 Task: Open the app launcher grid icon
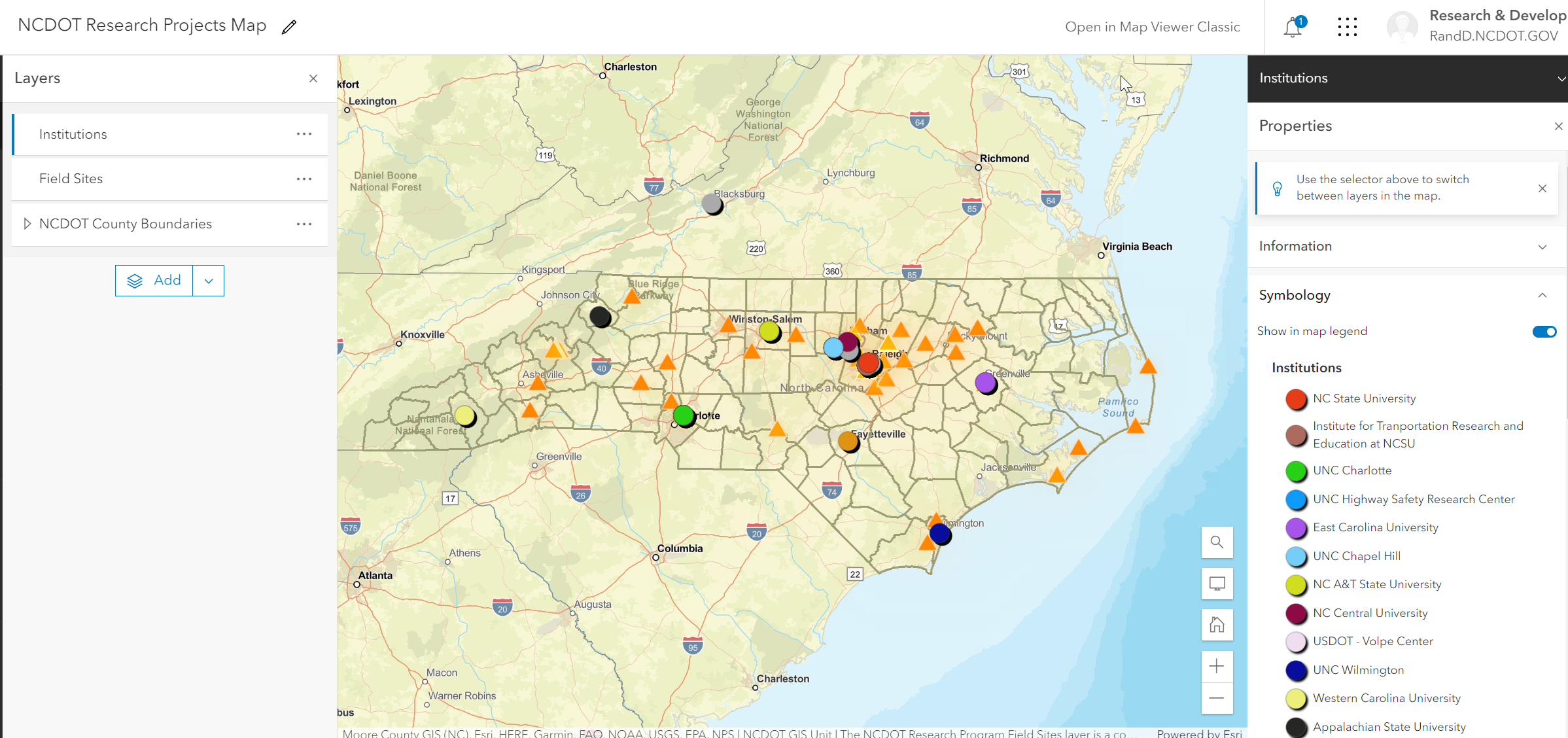pyautogui.click(x=1347, y=27)
